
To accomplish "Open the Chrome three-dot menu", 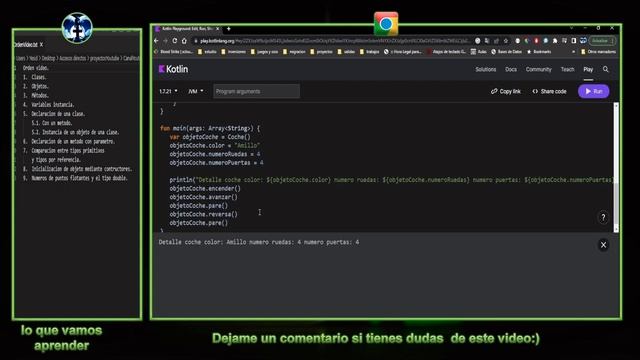I will [x=612, y=41].
